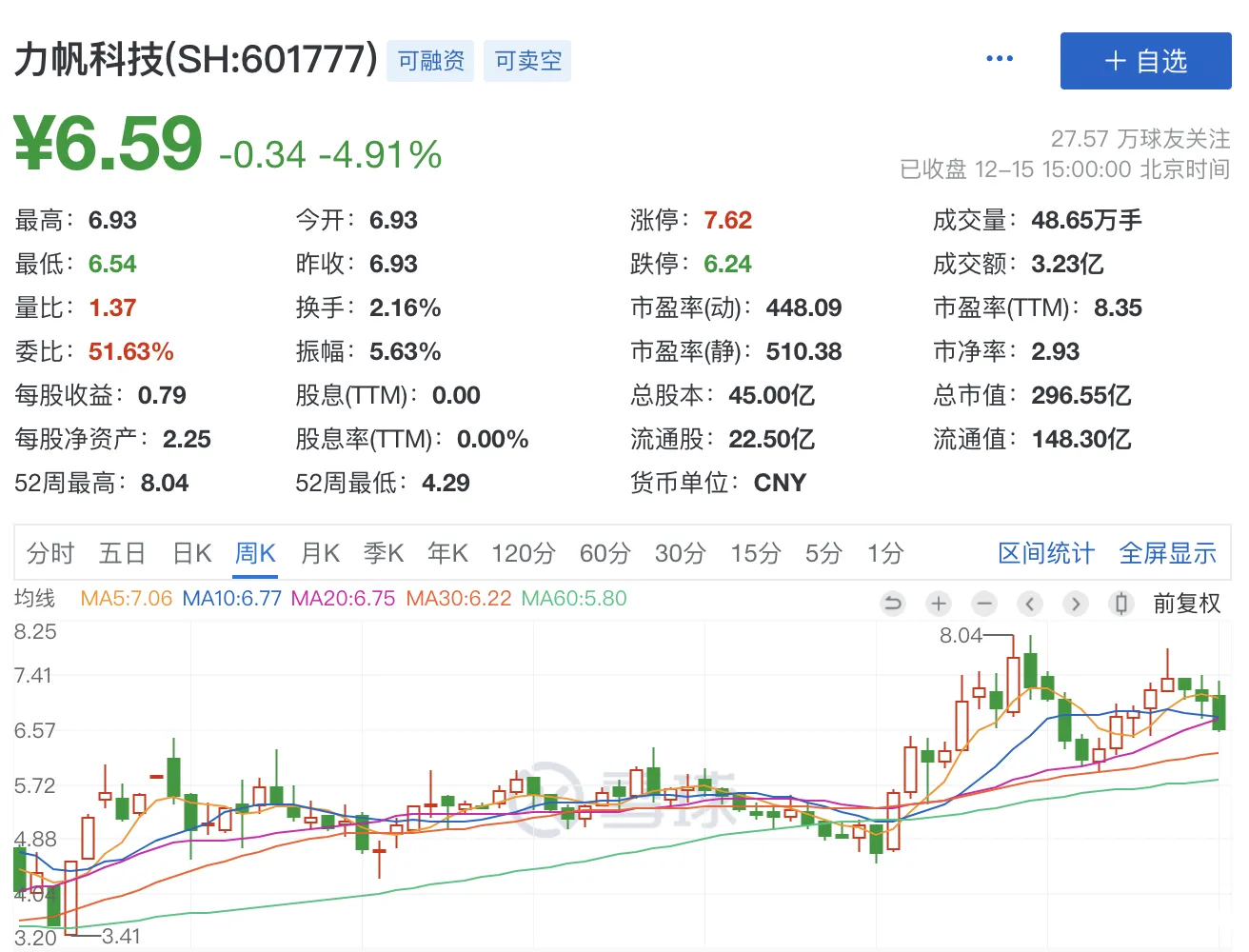Image resolution: width=1249 pixels, height=952 pixels.
Task: Zoom out the chart with minus icon
Action: 984,604
